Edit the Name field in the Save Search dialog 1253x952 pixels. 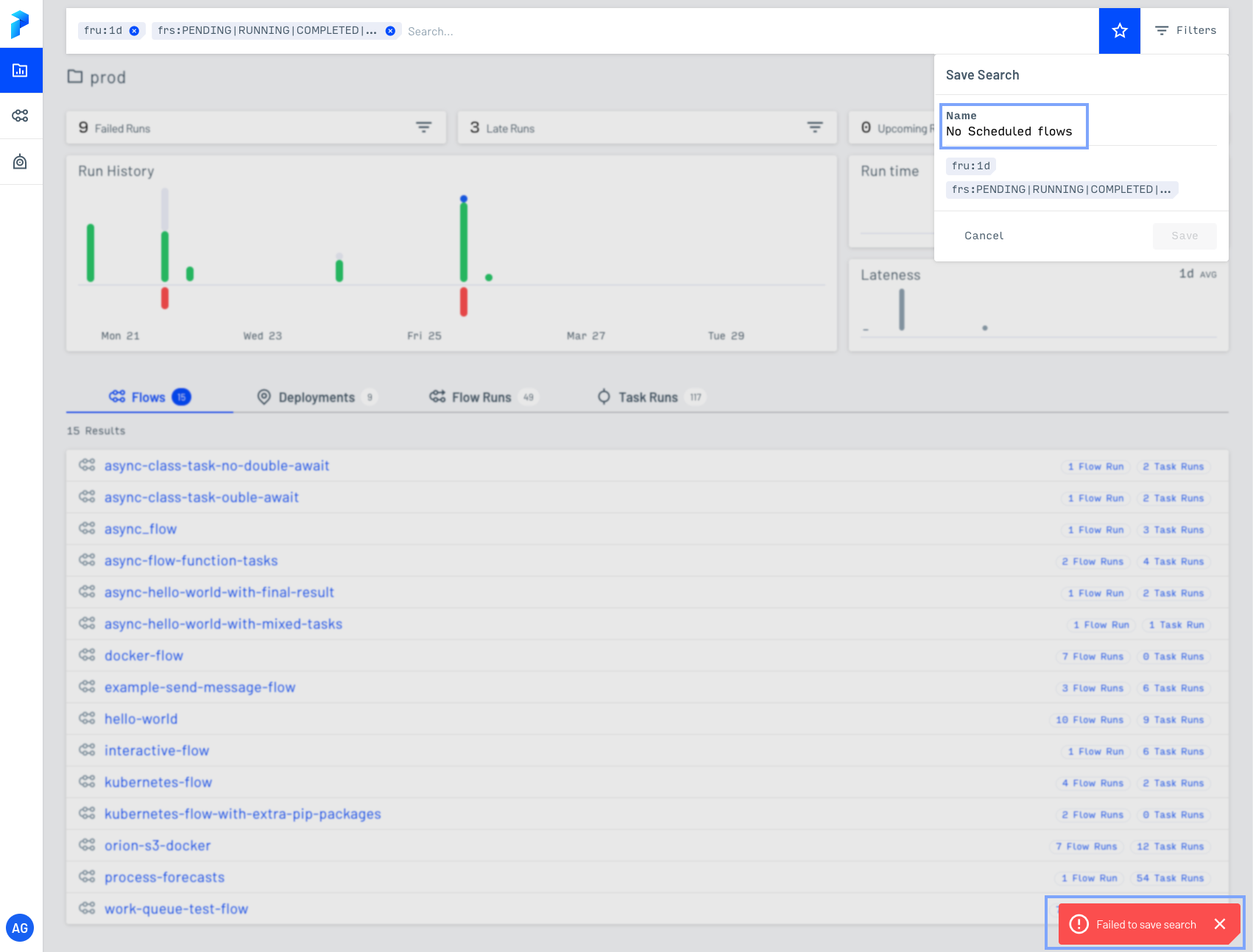click(1014, 131)
